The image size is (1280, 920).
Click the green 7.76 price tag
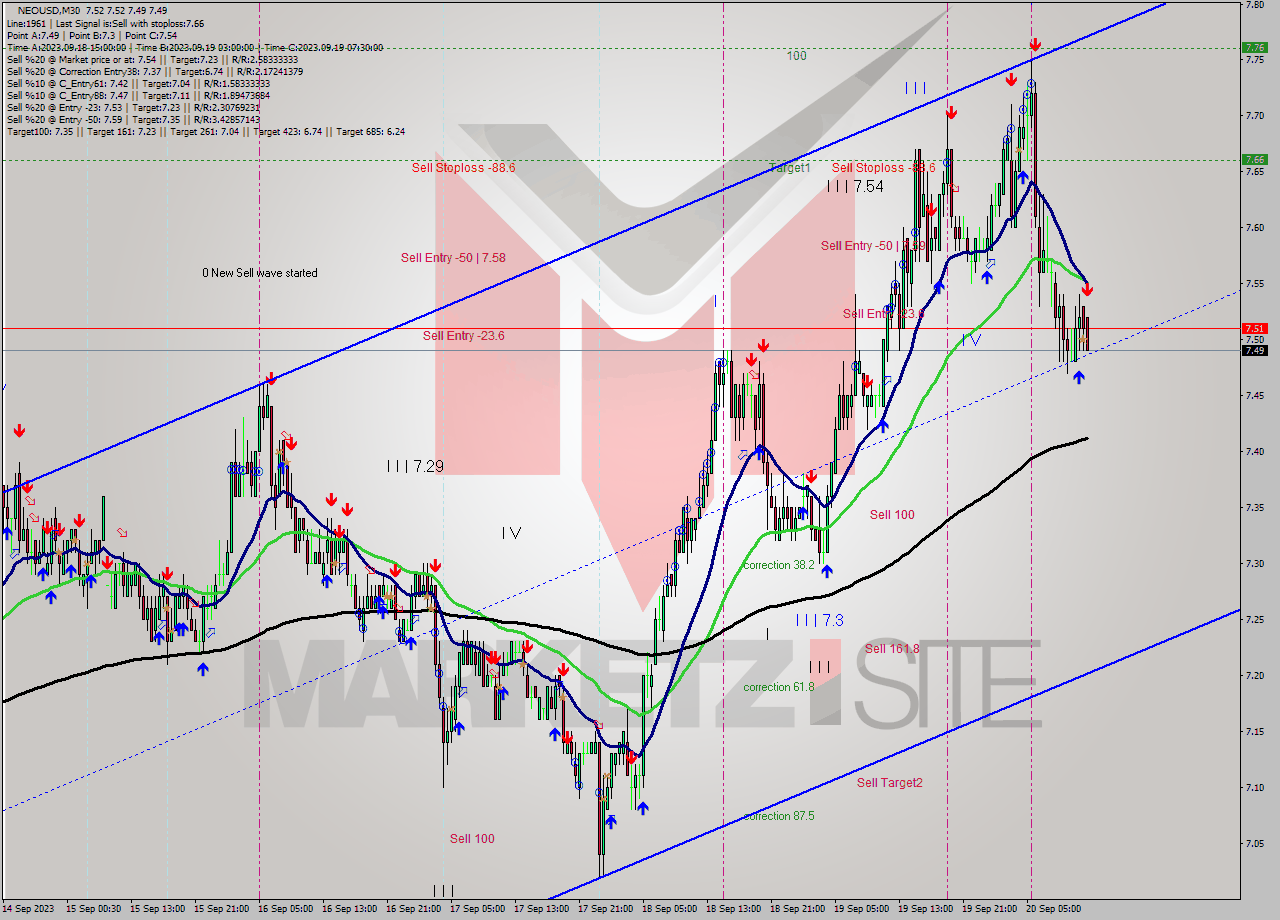[x=1255, y=47]
